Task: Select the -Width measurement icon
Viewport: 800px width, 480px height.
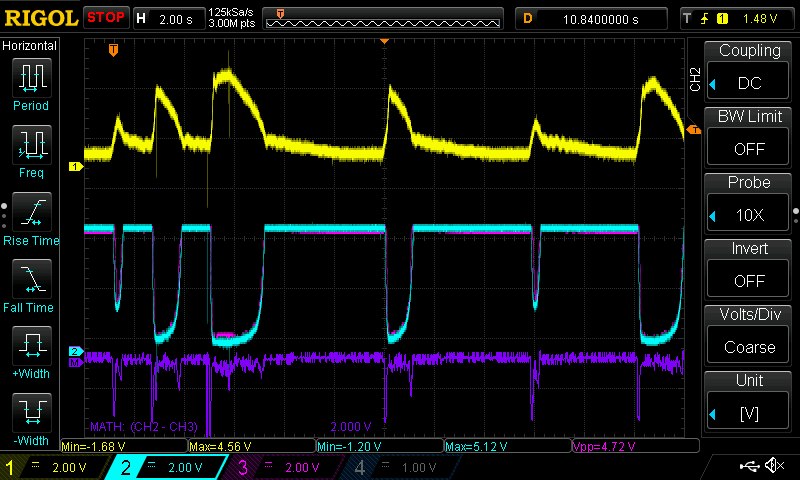Action: click(31, 415)
